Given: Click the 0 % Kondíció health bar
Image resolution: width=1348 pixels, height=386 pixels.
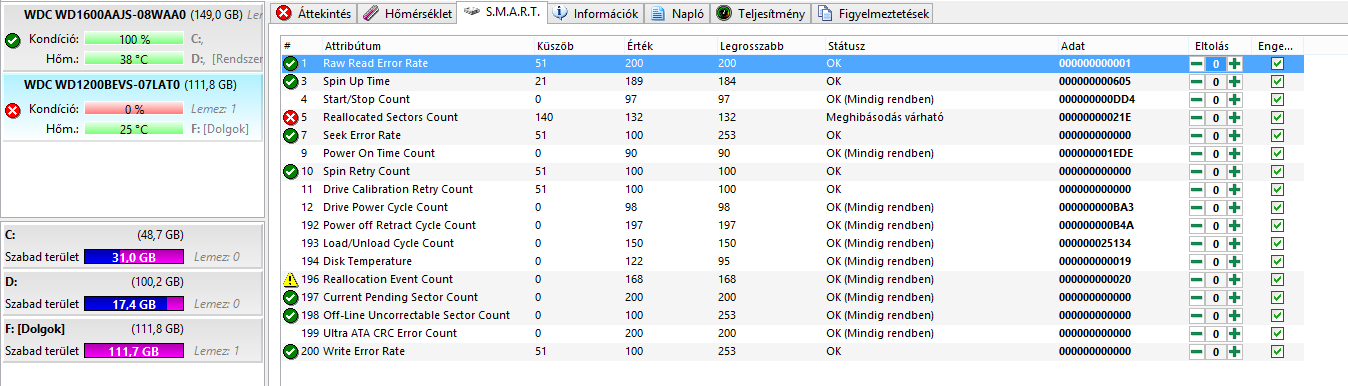Looking at the screenshot, I should point(134,109).
